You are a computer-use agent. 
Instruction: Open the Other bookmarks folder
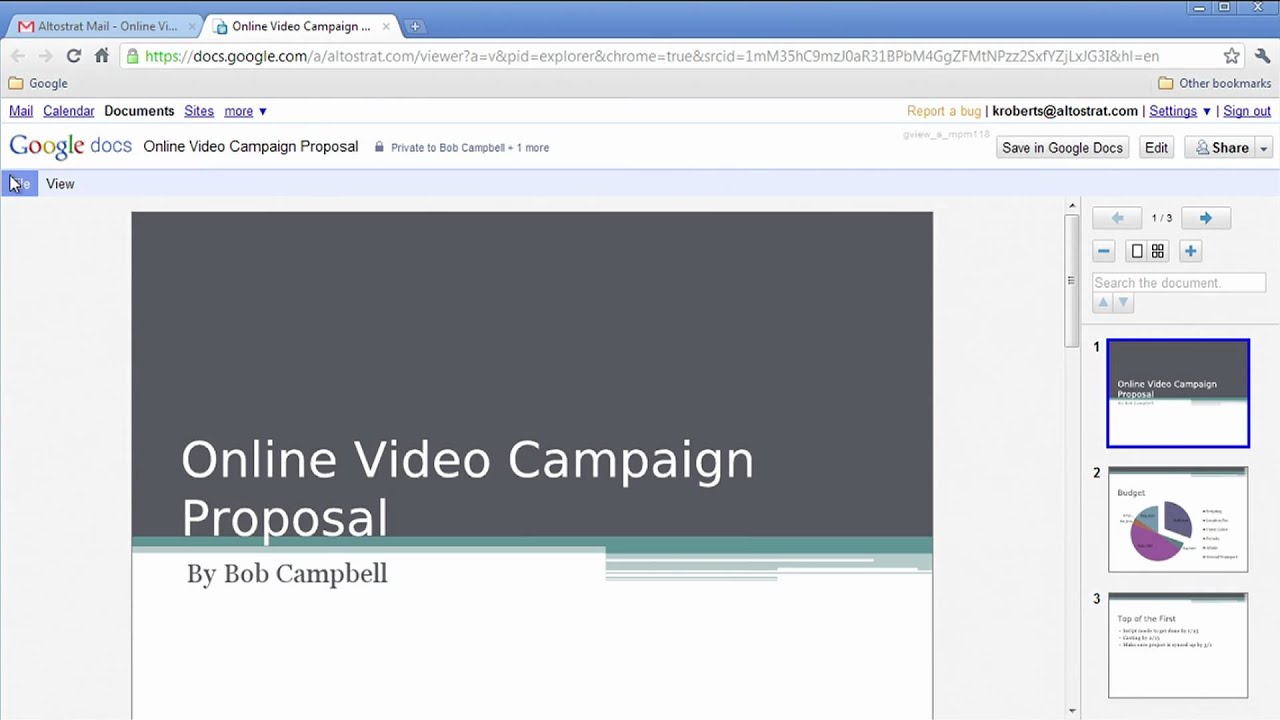[1214, 83]
